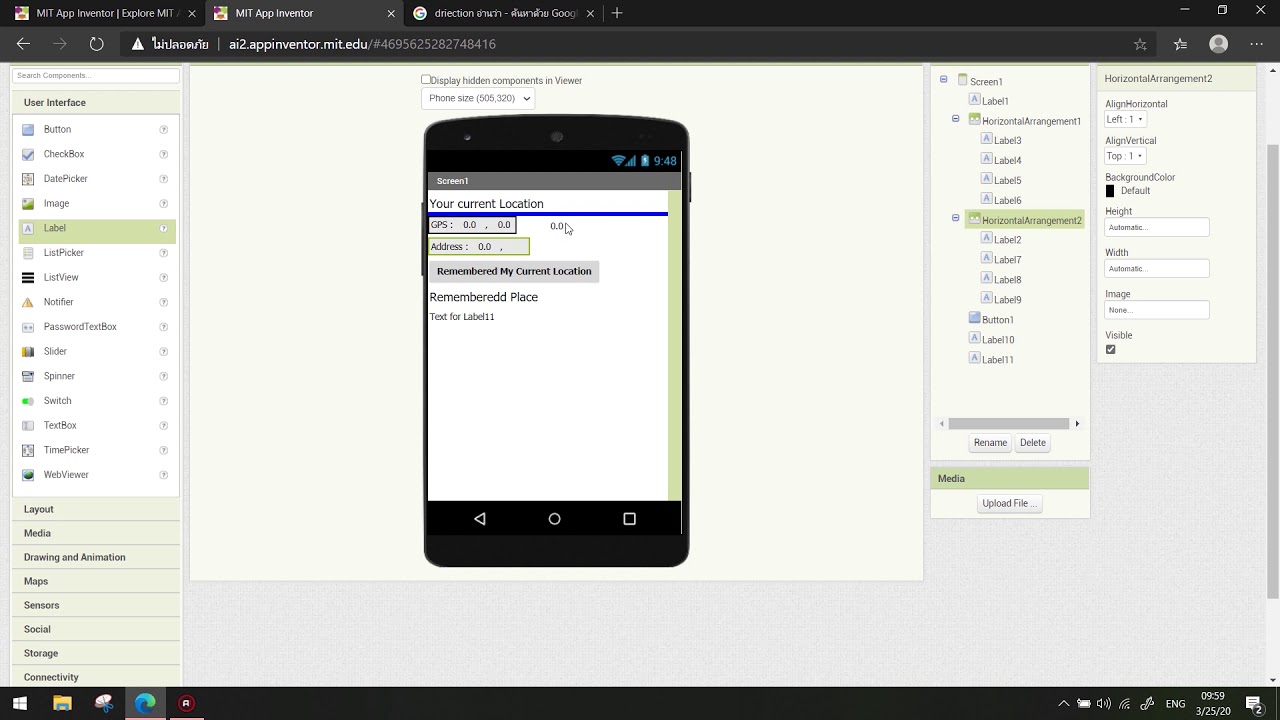
Task: Choose the ListView palette component
Action: click(x=60, y=277)
